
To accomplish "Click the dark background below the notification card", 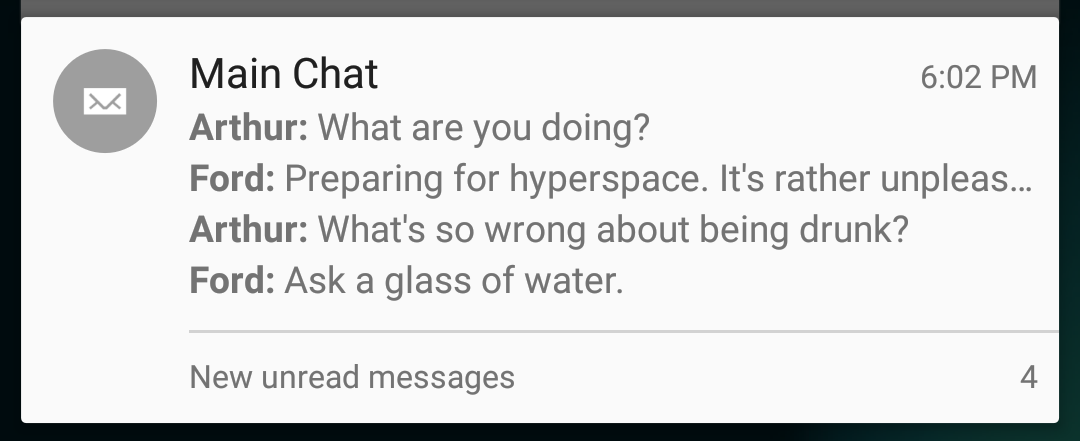I will coord(540,432).
